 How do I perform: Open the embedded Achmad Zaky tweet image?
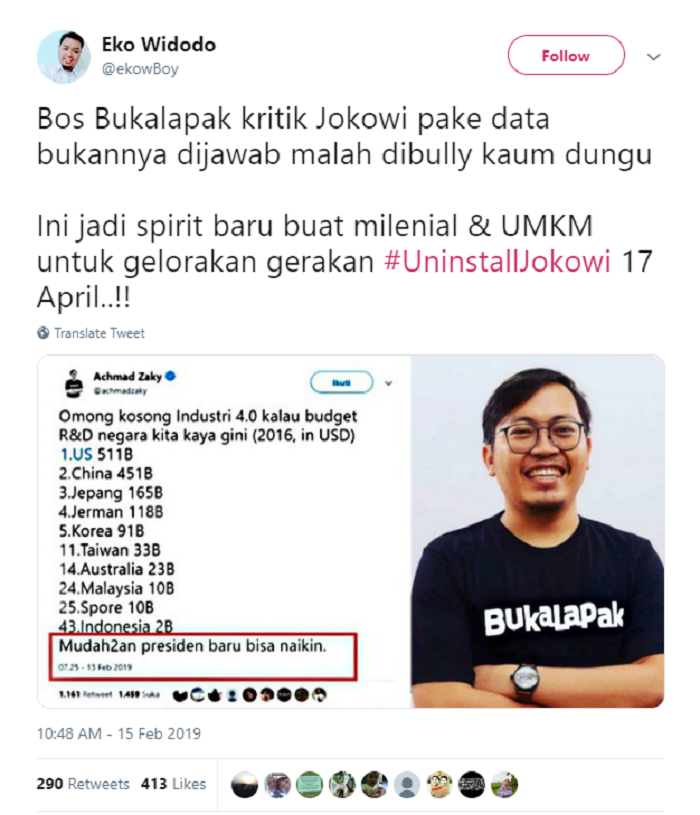pyautogui.click(x=351, y=531)
